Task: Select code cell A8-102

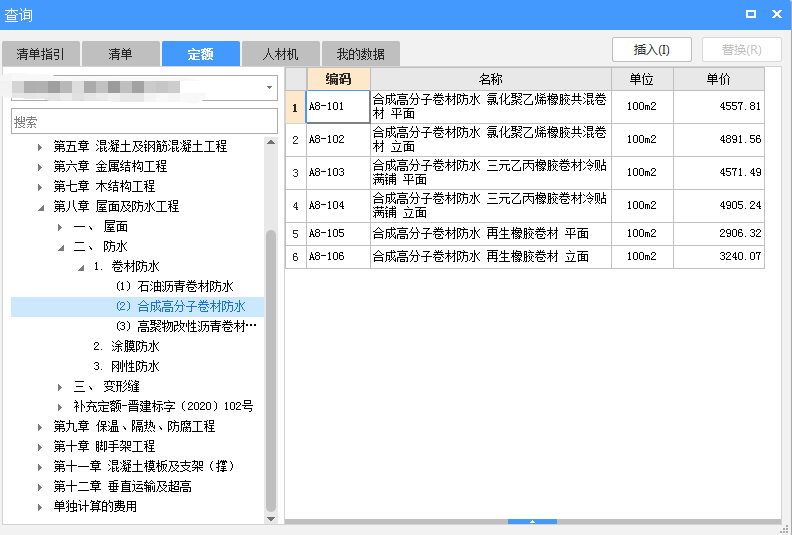Action: (338, 139)
